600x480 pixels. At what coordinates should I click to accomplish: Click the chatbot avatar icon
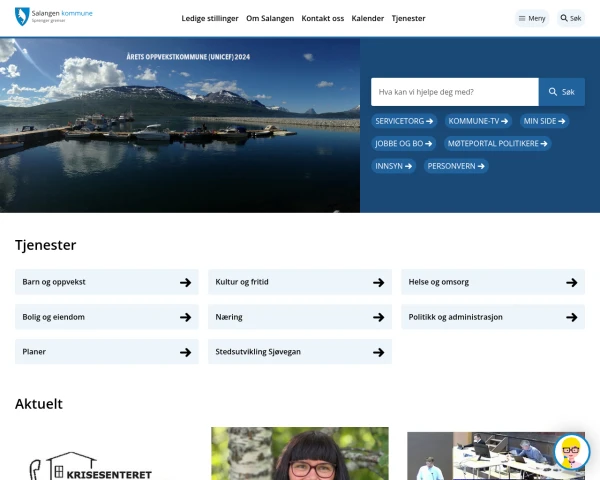[x=571, y=452]
